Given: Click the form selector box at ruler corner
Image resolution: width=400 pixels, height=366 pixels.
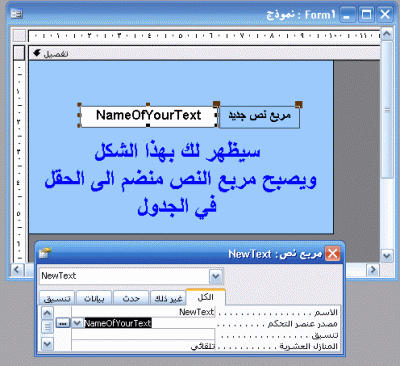Looking at the screenshot, I should click(19, 35).
